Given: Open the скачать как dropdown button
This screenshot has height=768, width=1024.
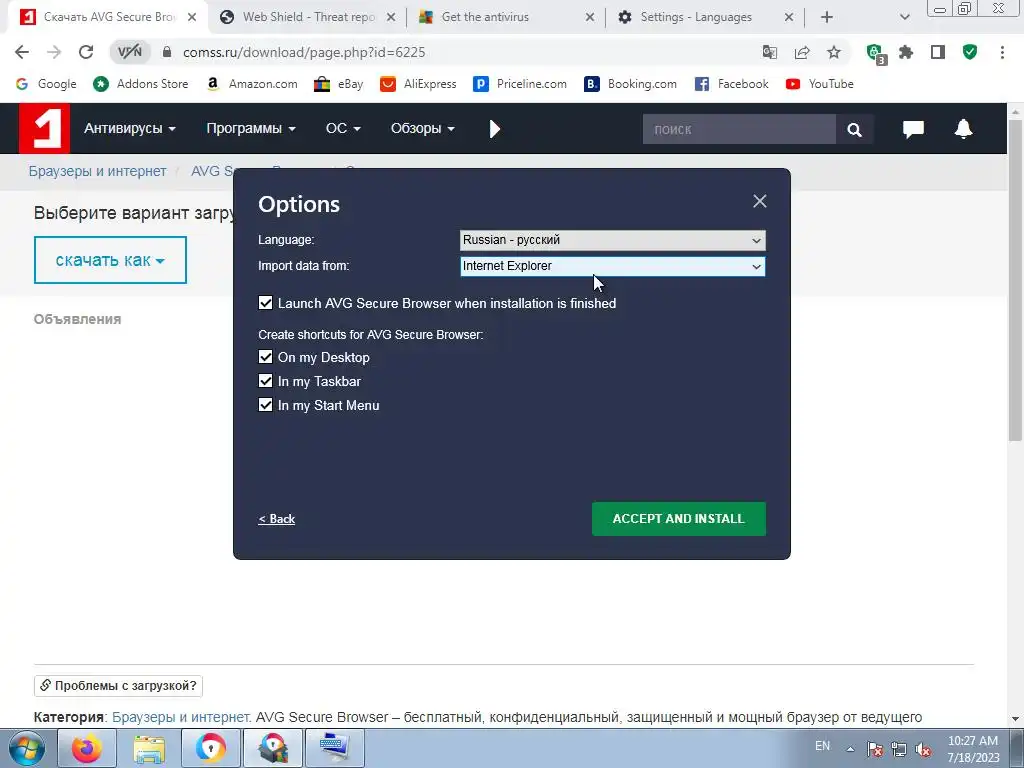Looking at the screenshot, I should pyautogui.click(x=110, y=261).
